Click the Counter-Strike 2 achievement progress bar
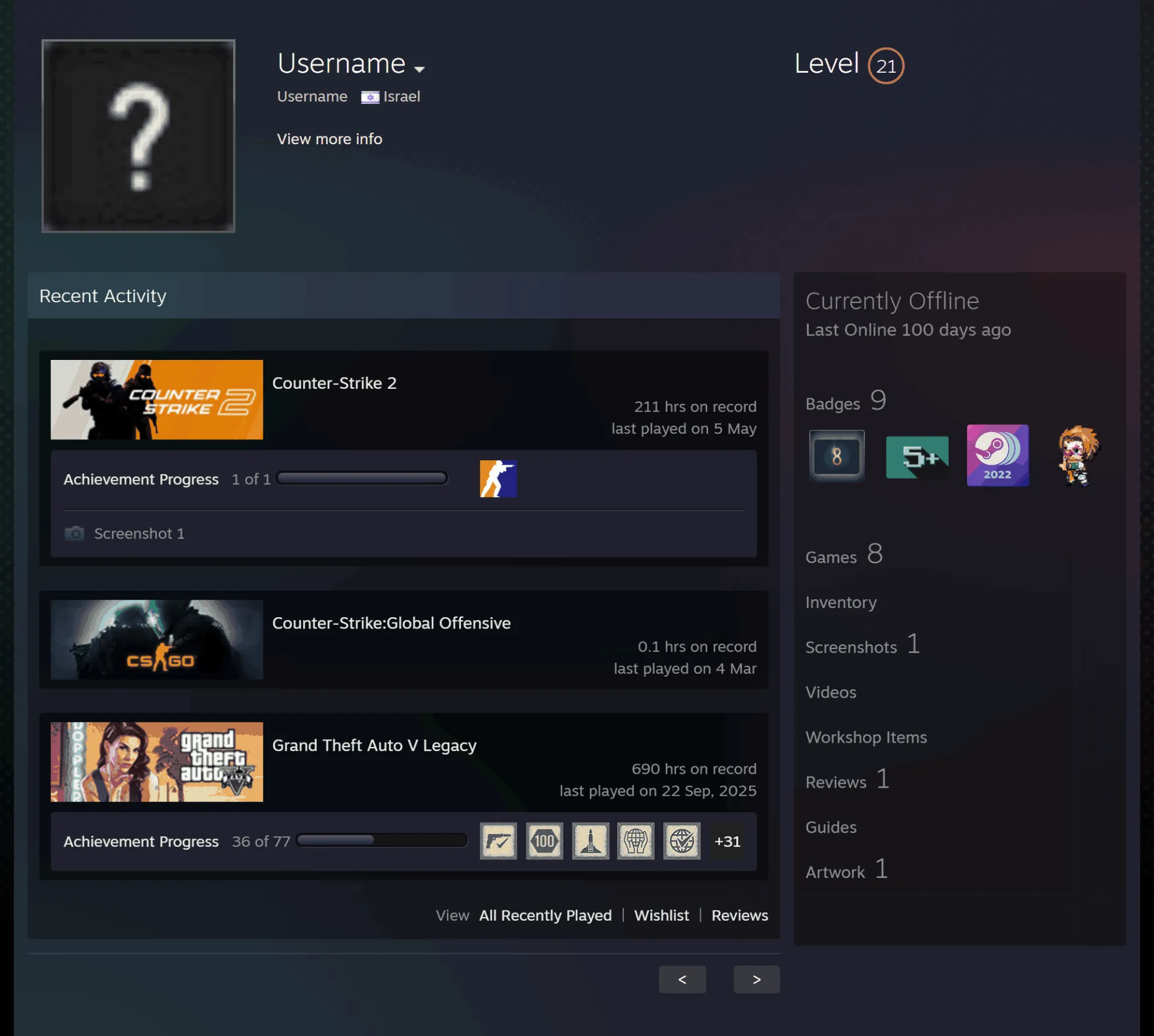1154x1036 pixels. [362, 478]
